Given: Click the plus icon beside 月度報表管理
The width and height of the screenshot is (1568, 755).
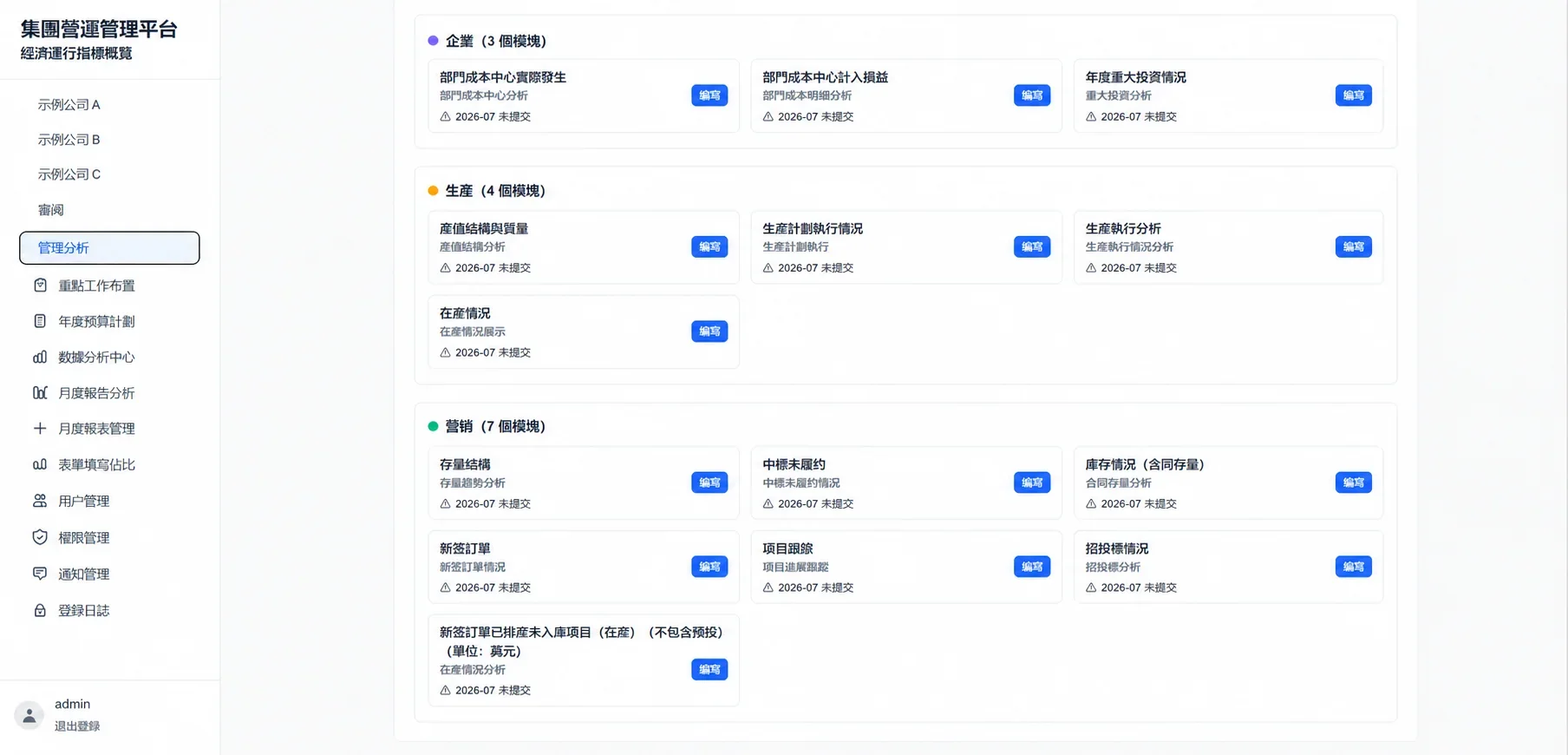Looking at the screenshot, I should 40,429.
